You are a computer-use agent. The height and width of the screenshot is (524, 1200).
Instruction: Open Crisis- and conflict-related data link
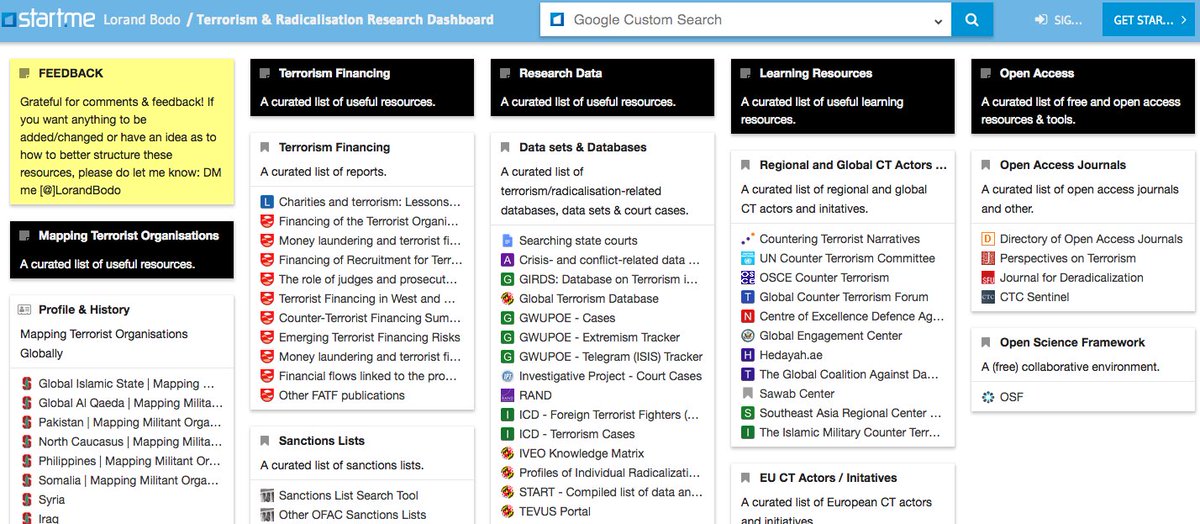[609, 260]
